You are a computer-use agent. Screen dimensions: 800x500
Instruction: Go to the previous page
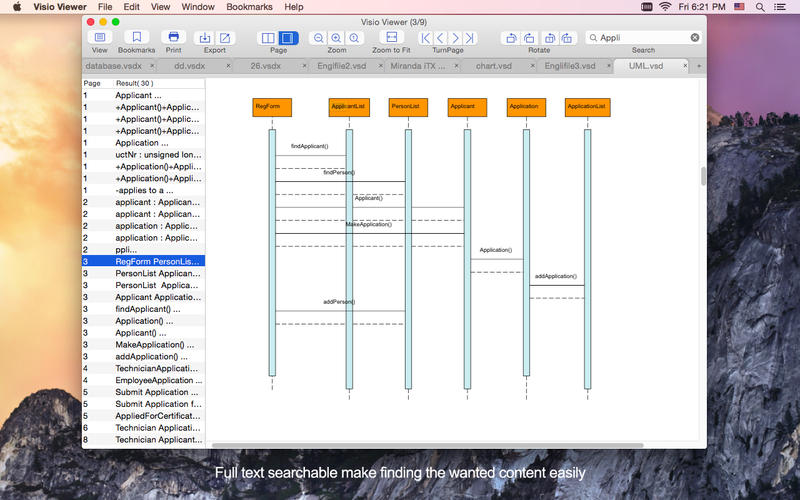tap(440, 38)
